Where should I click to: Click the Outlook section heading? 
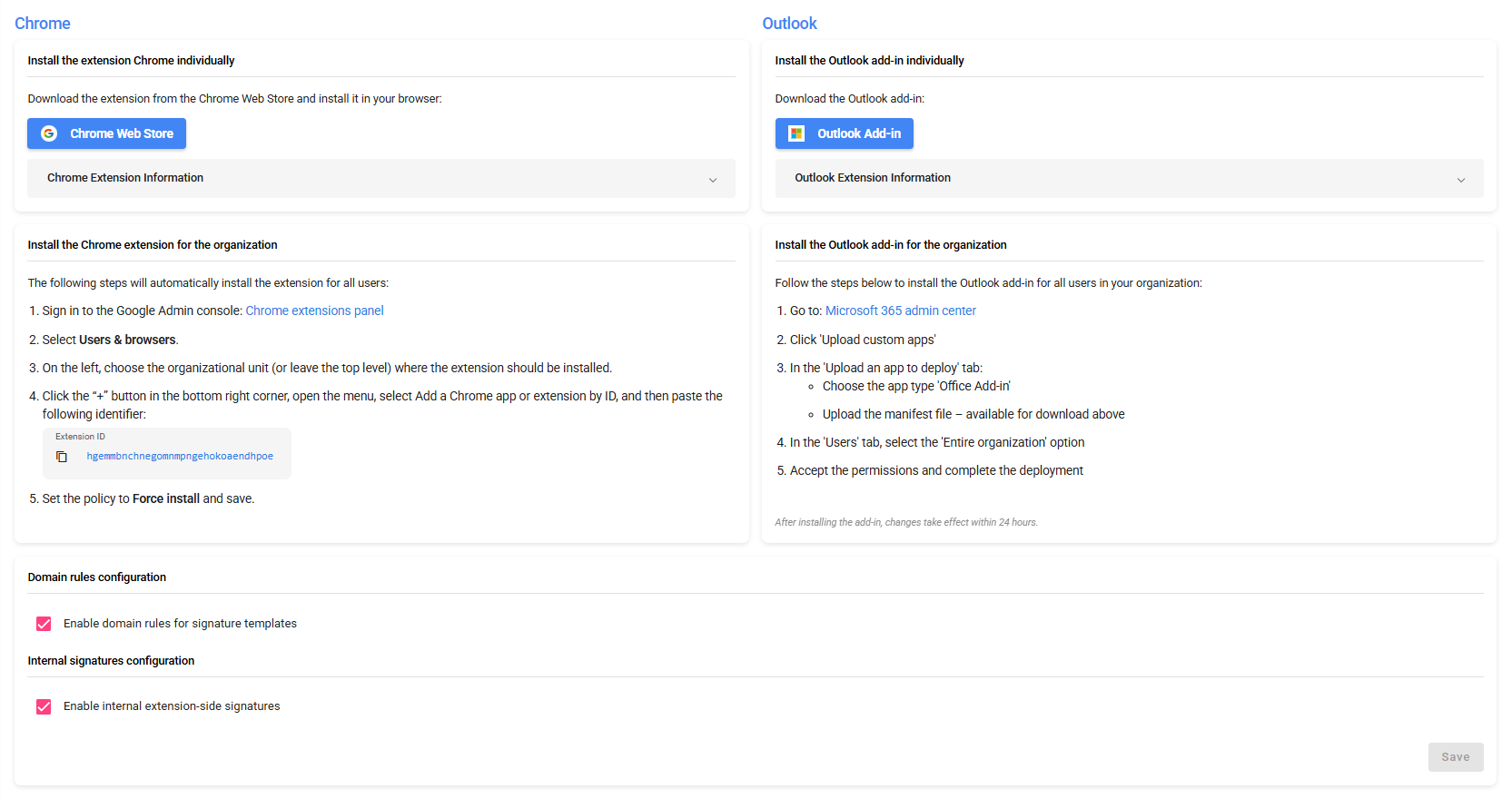coord(789,24)
